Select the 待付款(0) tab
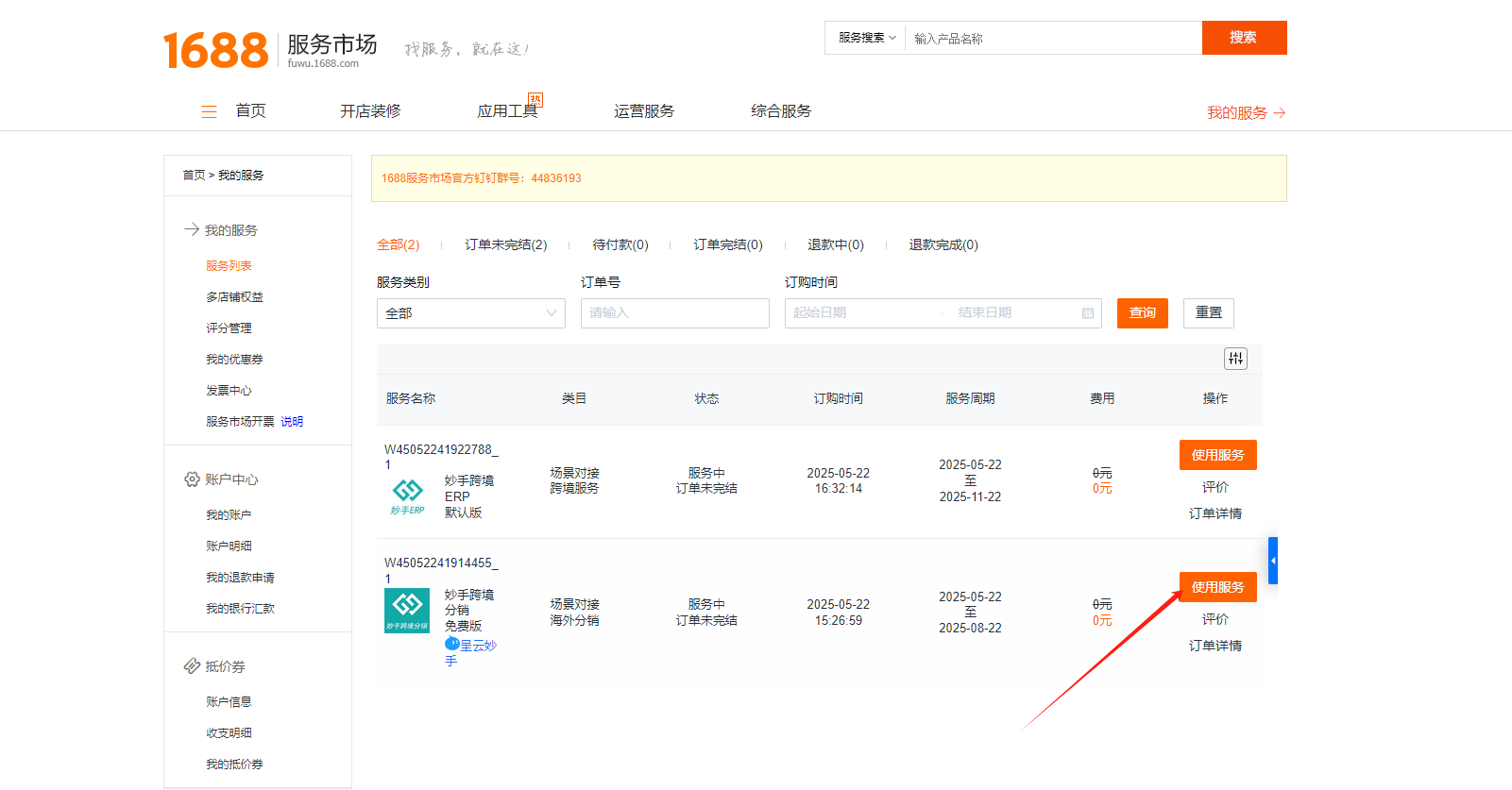The width and height of the screenshot is (1512, 790). point(620,244)
